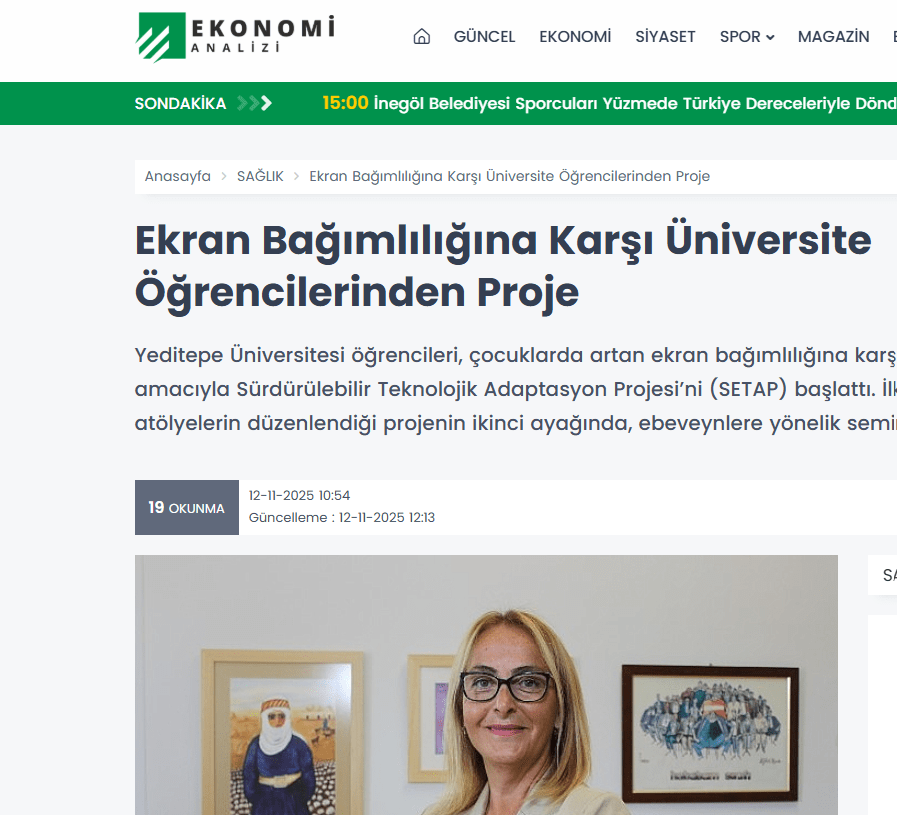Viewport: 897px width, 815px height.
Task: Open the SAĞLIK breadcrumb link
Action: [260, 176]
